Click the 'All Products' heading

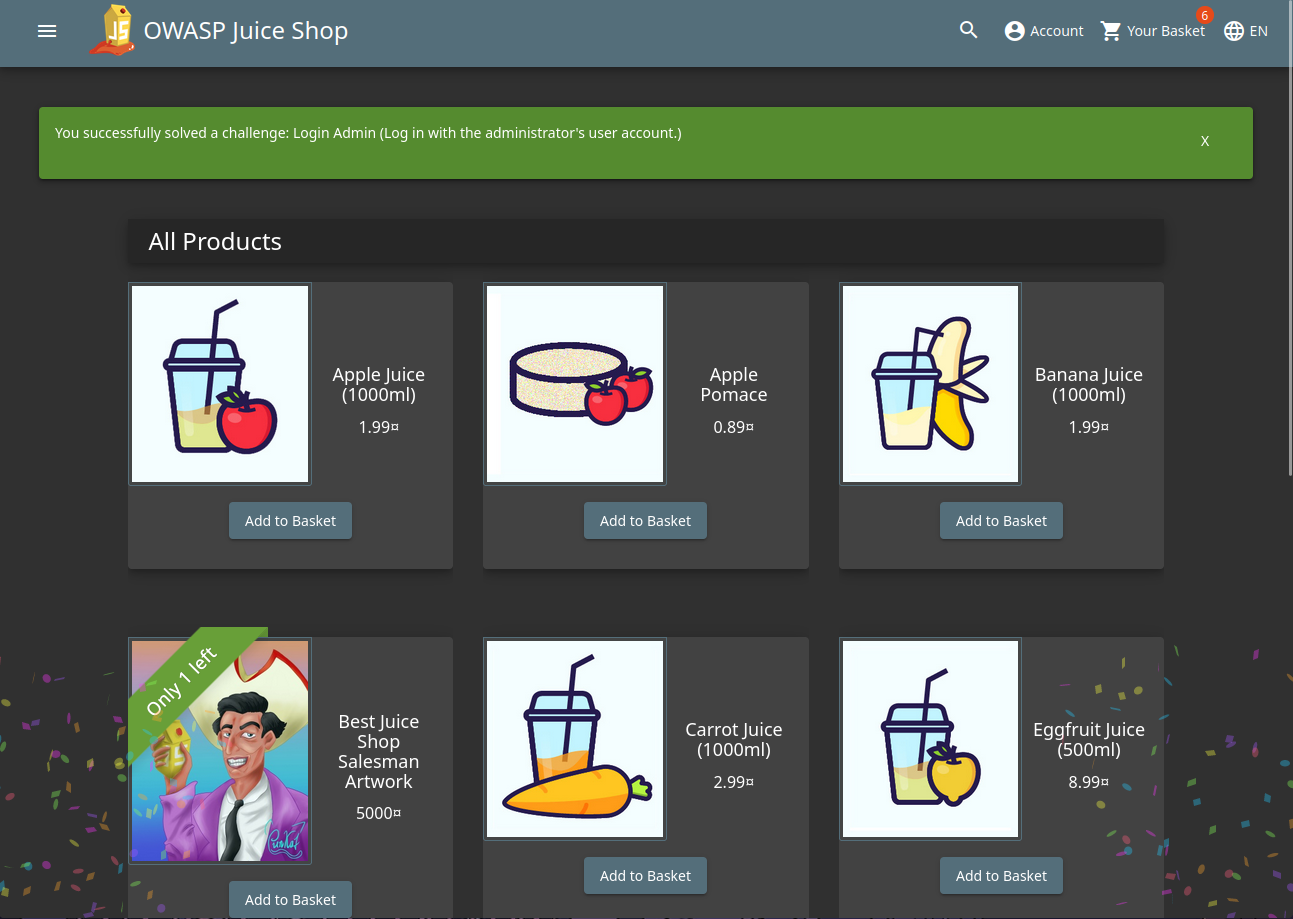click(x=215, y=242)
